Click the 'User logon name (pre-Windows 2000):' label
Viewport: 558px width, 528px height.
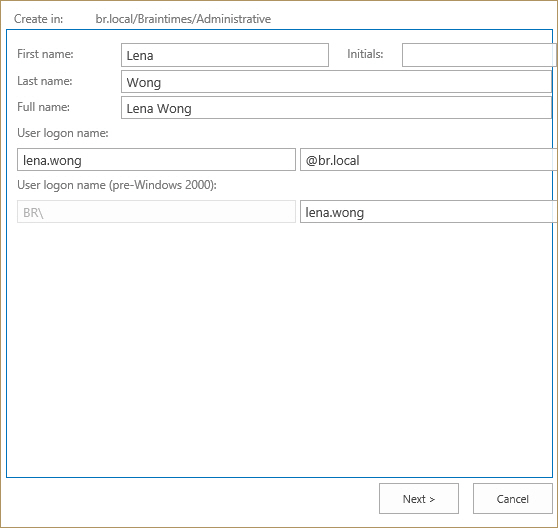pos(117,185)
